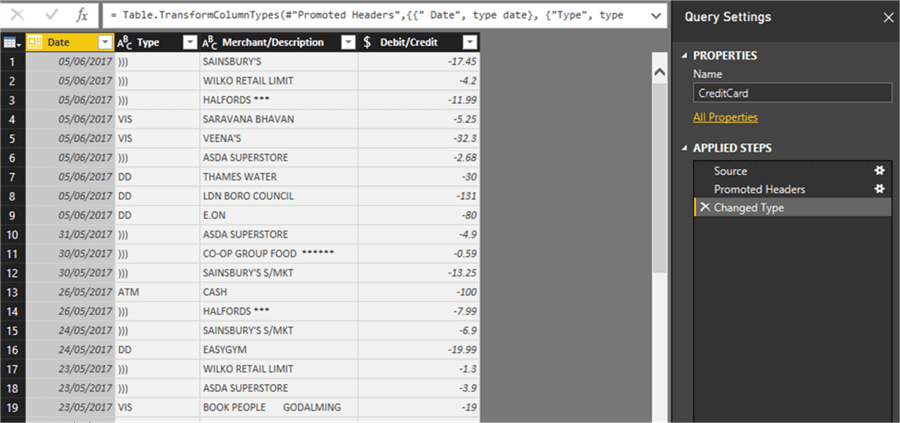Click the -0.59 amount cell

(419, 254)
